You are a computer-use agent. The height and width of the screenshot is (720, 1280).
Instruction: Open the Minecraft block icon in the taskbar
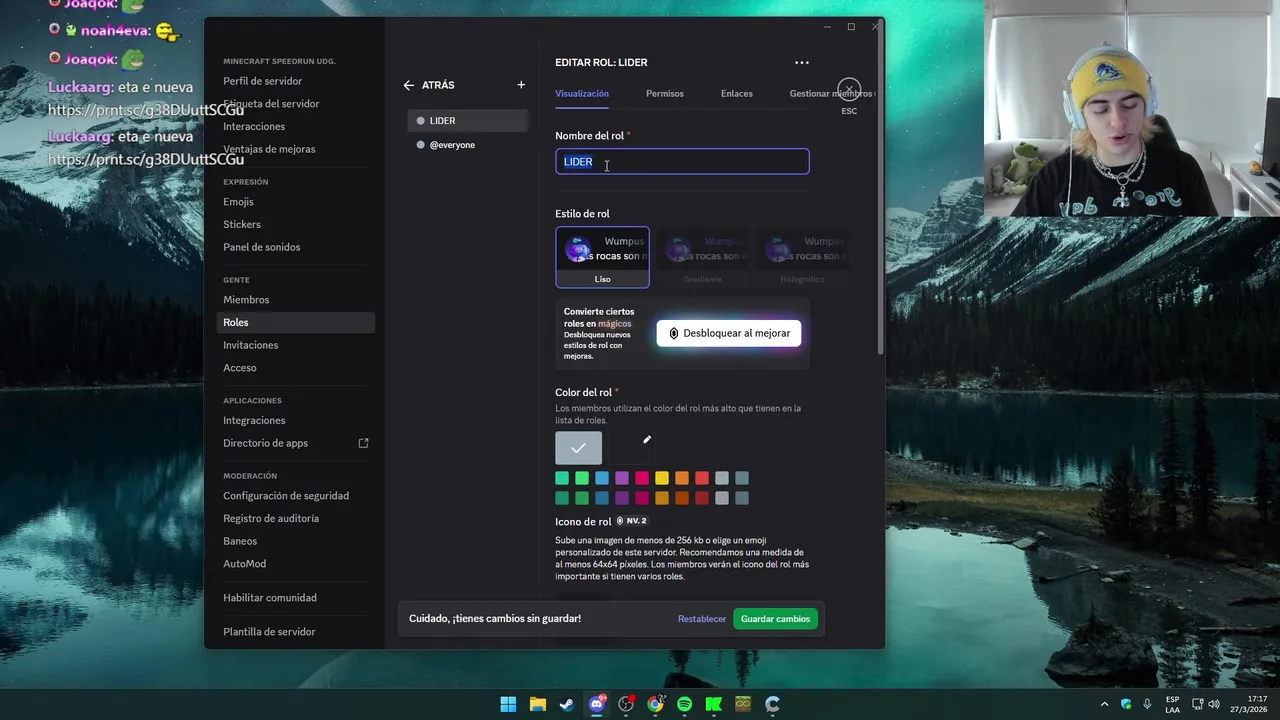pyautogui.click(x=743, y=704)
